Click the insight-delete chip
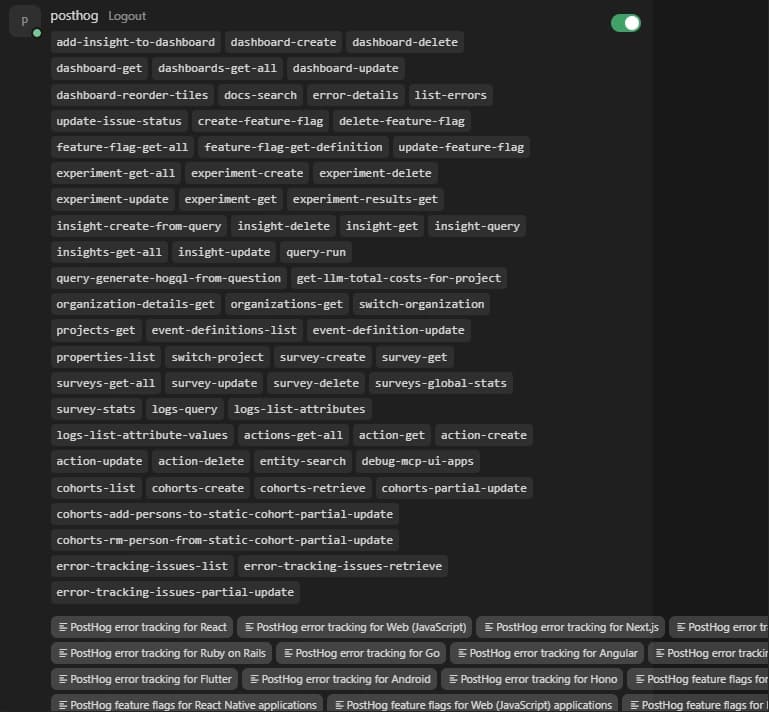 284,226
